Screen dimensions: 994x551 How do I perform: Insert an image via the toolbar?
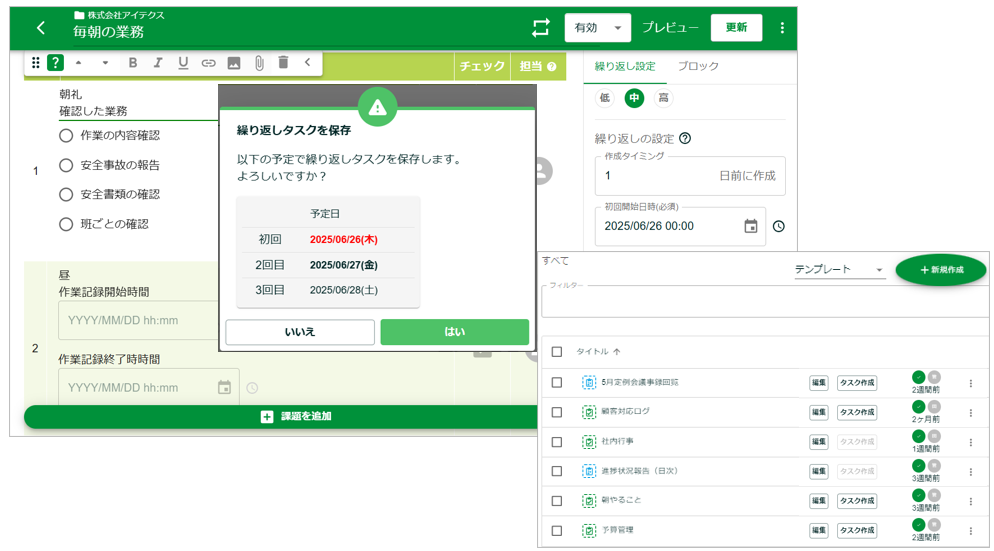[233, 63]
